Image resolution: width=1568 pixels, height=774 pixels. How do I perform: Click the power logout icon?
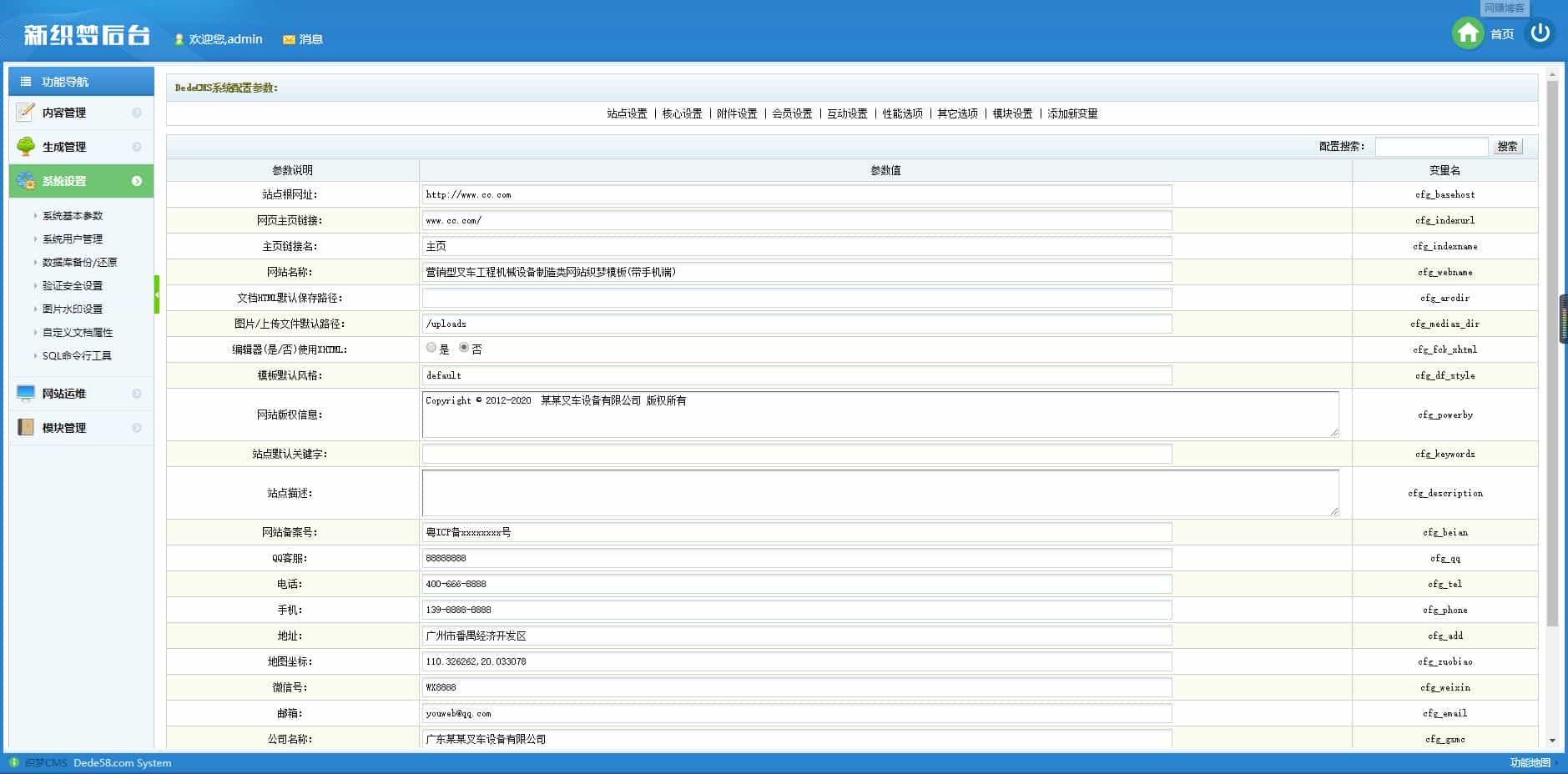1540,33
